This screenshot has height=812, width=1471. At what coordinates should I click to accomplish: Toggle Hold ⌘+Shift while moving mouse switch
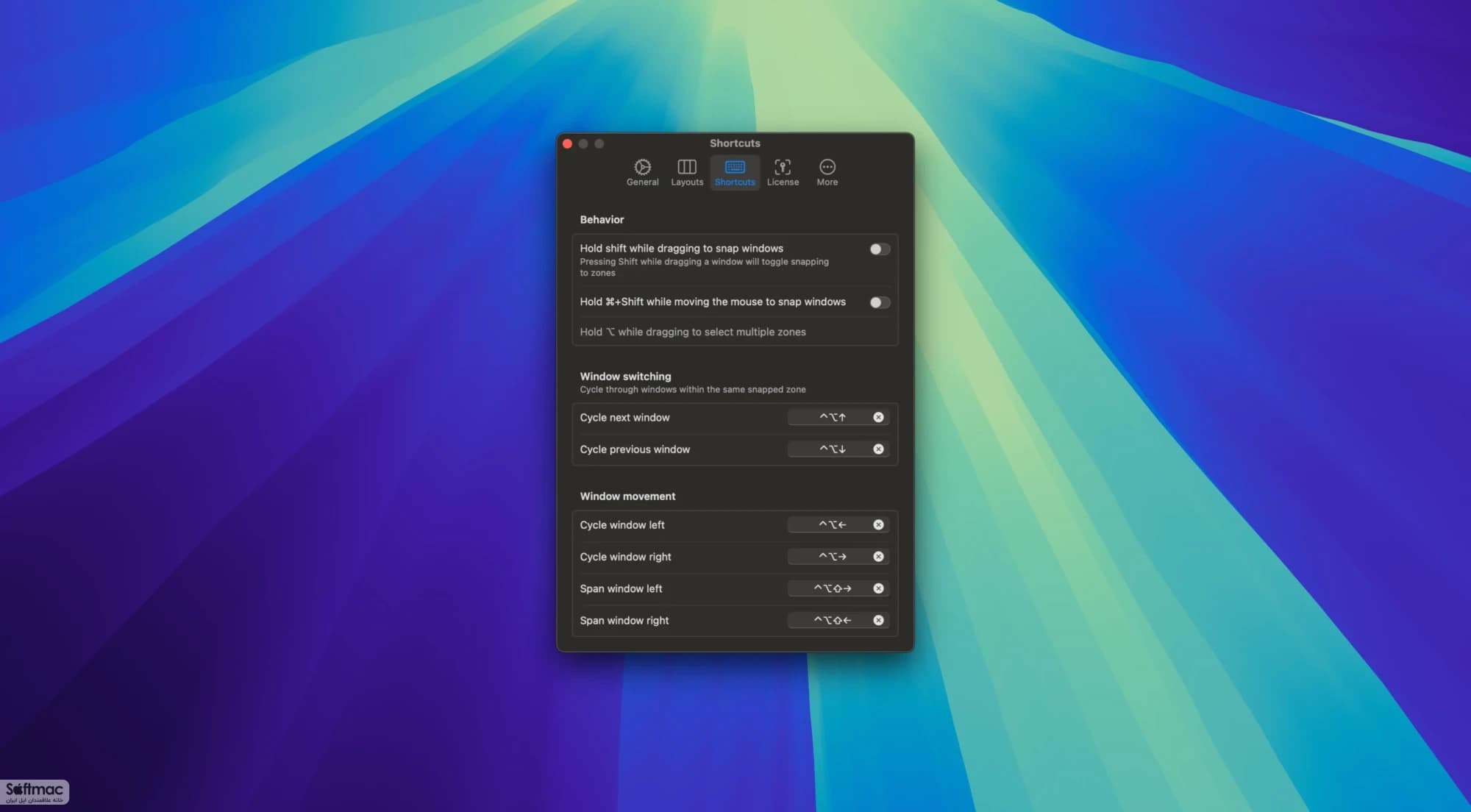(879, 302)
